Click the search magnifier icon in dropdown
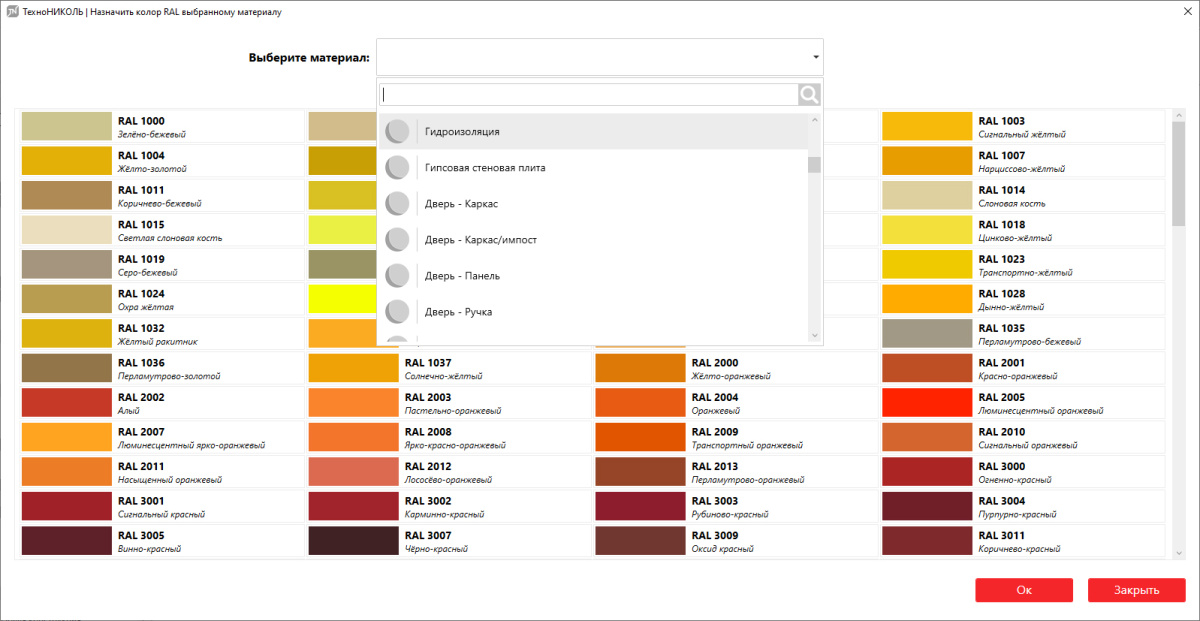 click(809, 95)
